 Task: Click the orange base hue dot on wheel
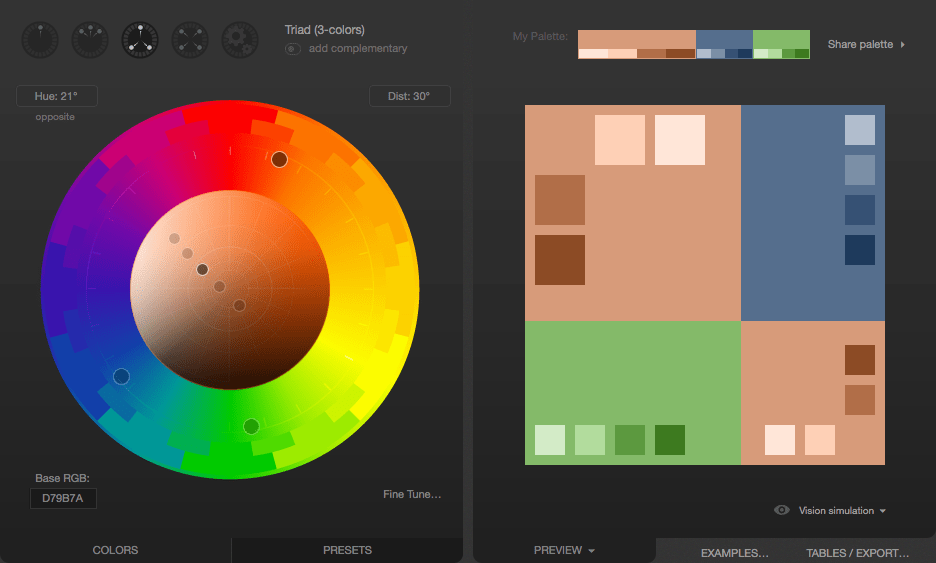[279, 159]
